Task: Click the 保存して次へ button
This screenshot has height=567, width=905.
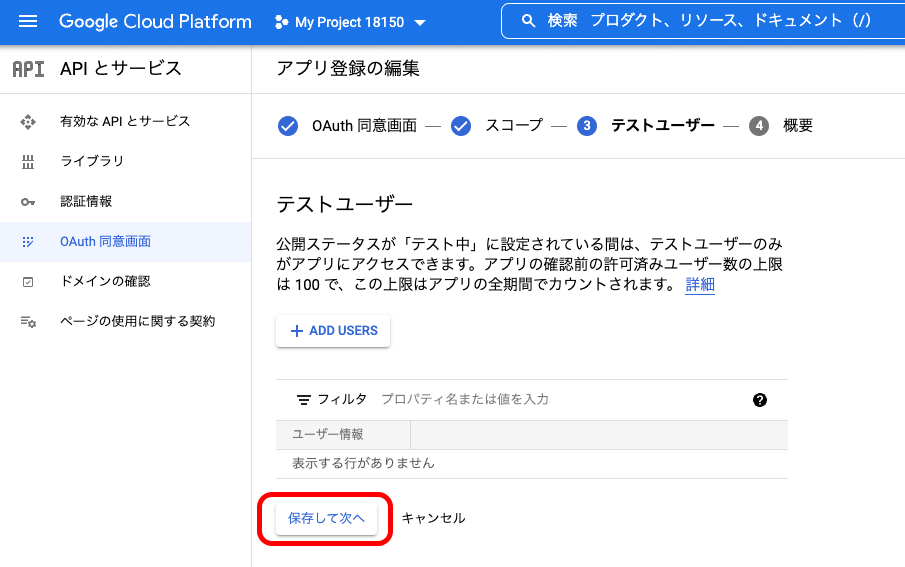Action: [x=326, y=518]
